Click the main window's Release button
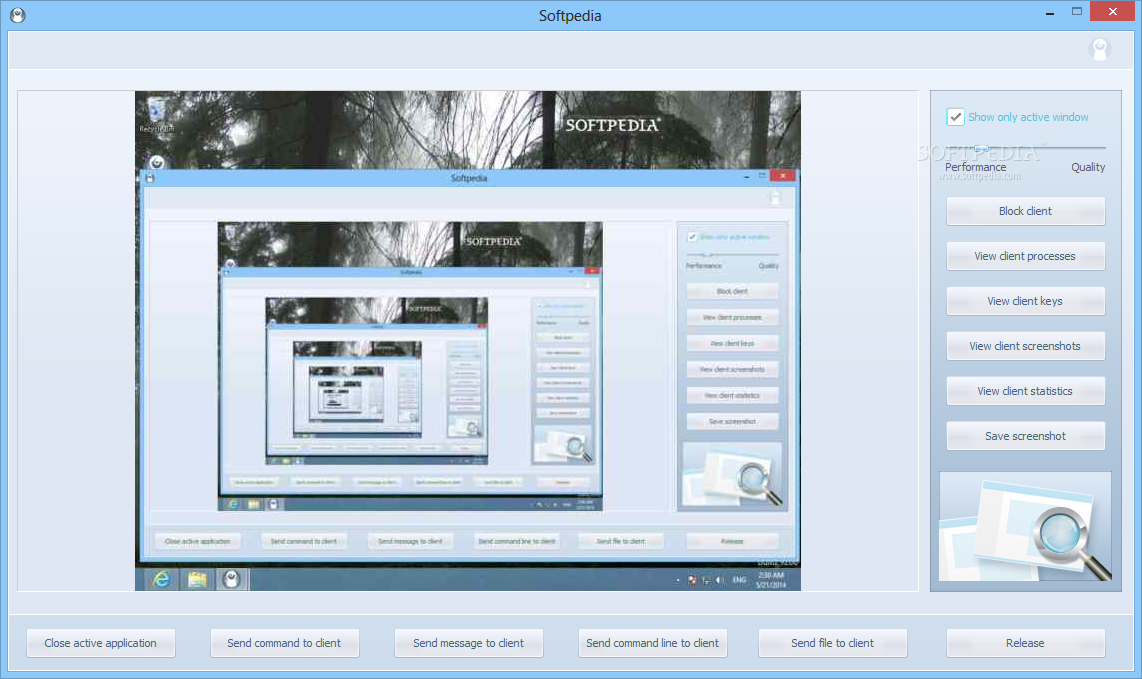This screenshot has width=1142, height=679. click(1025, 643)
